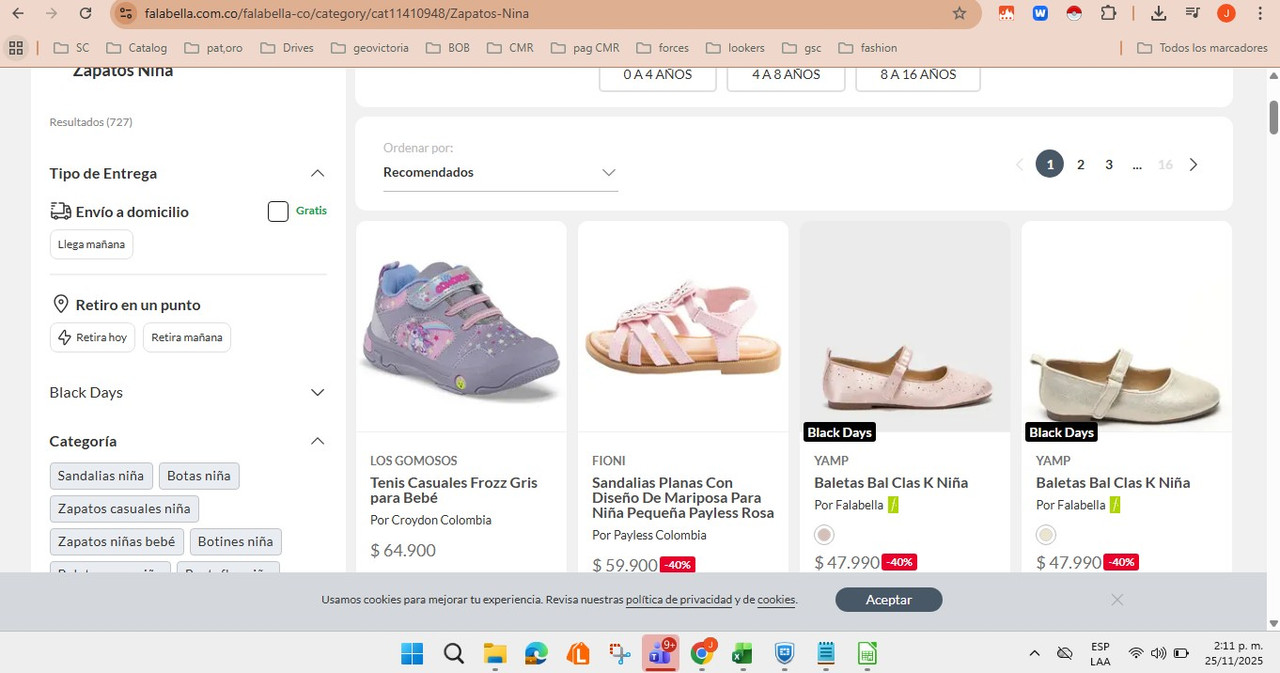This screenshot has width=1280, height=673.
Task: Open the media control music icon
Action: click(1192, 13)
